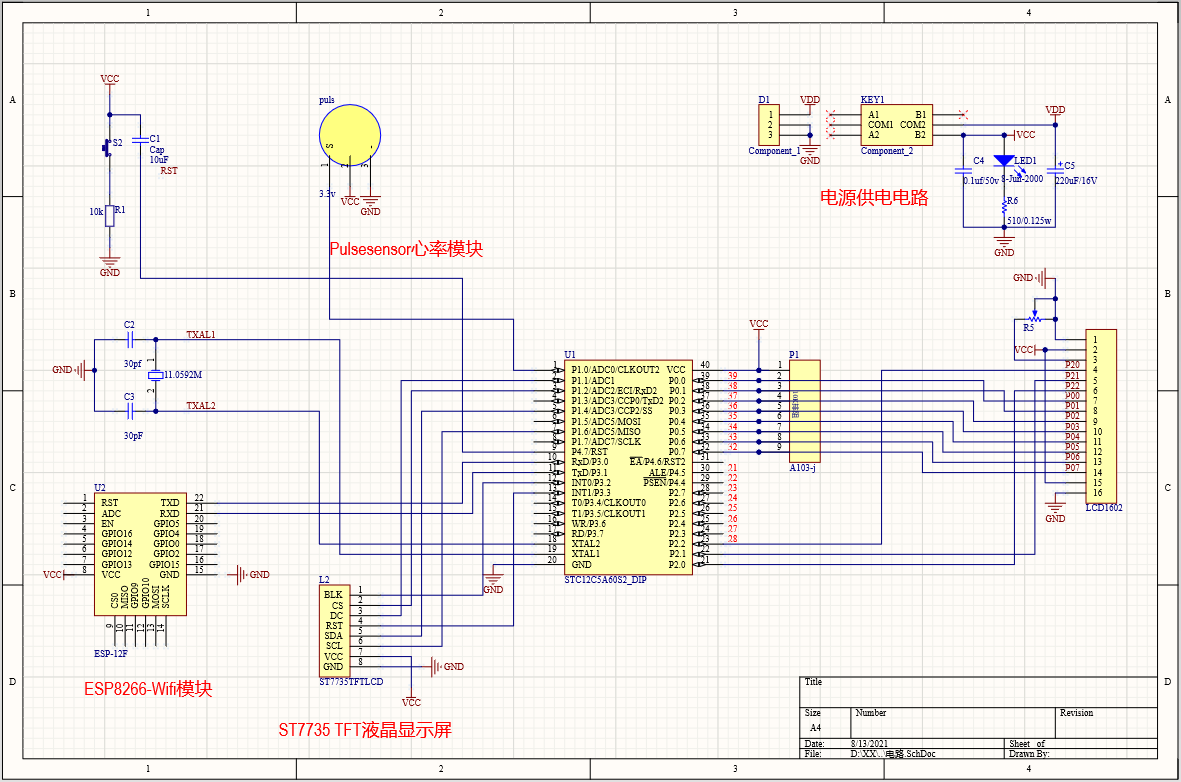
Task: Select the KEY1 switch Component_2
Action: point(896,125)
